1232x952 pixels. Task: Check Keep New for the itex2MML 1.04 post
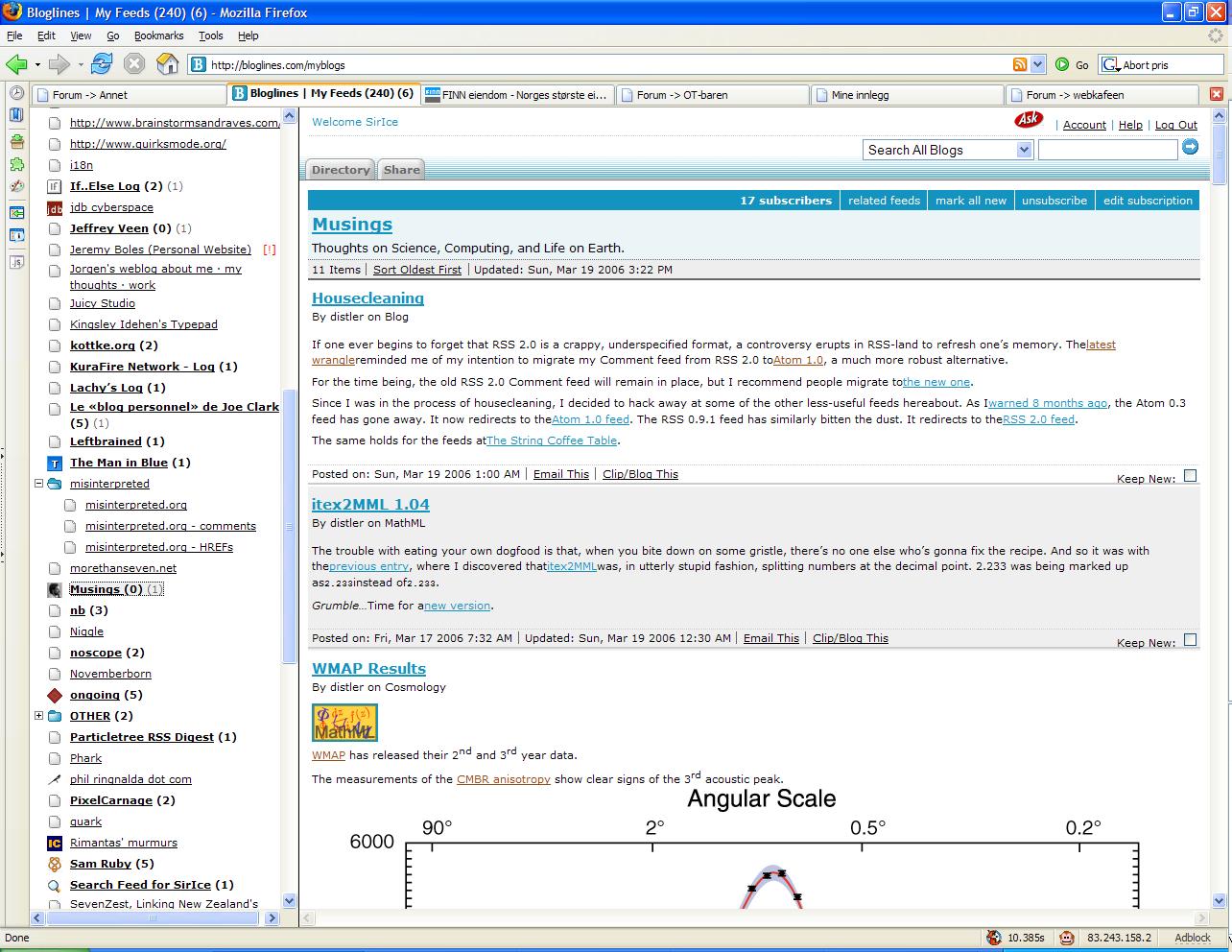coord(1190,639)
